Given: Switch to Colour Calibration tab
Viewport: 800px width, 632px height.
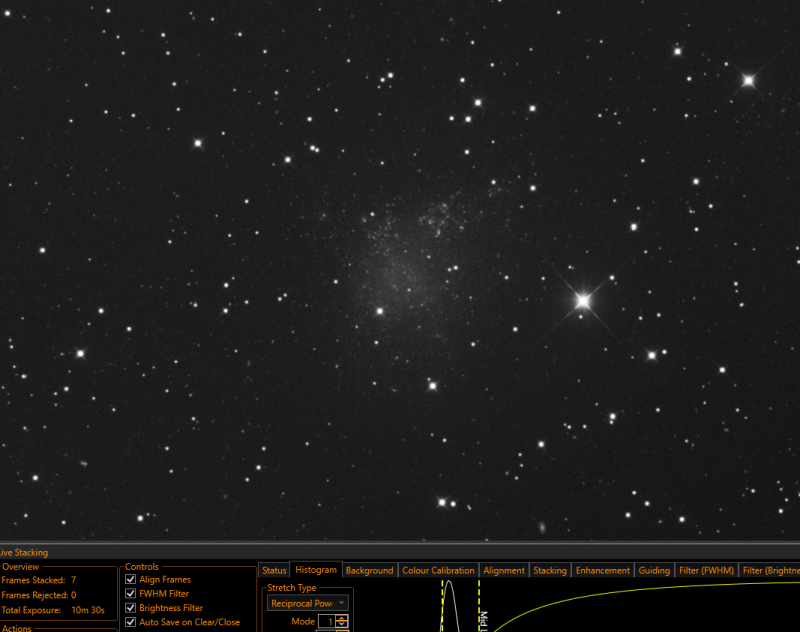Looking at the screenshot, I should [x=438, y=570].
